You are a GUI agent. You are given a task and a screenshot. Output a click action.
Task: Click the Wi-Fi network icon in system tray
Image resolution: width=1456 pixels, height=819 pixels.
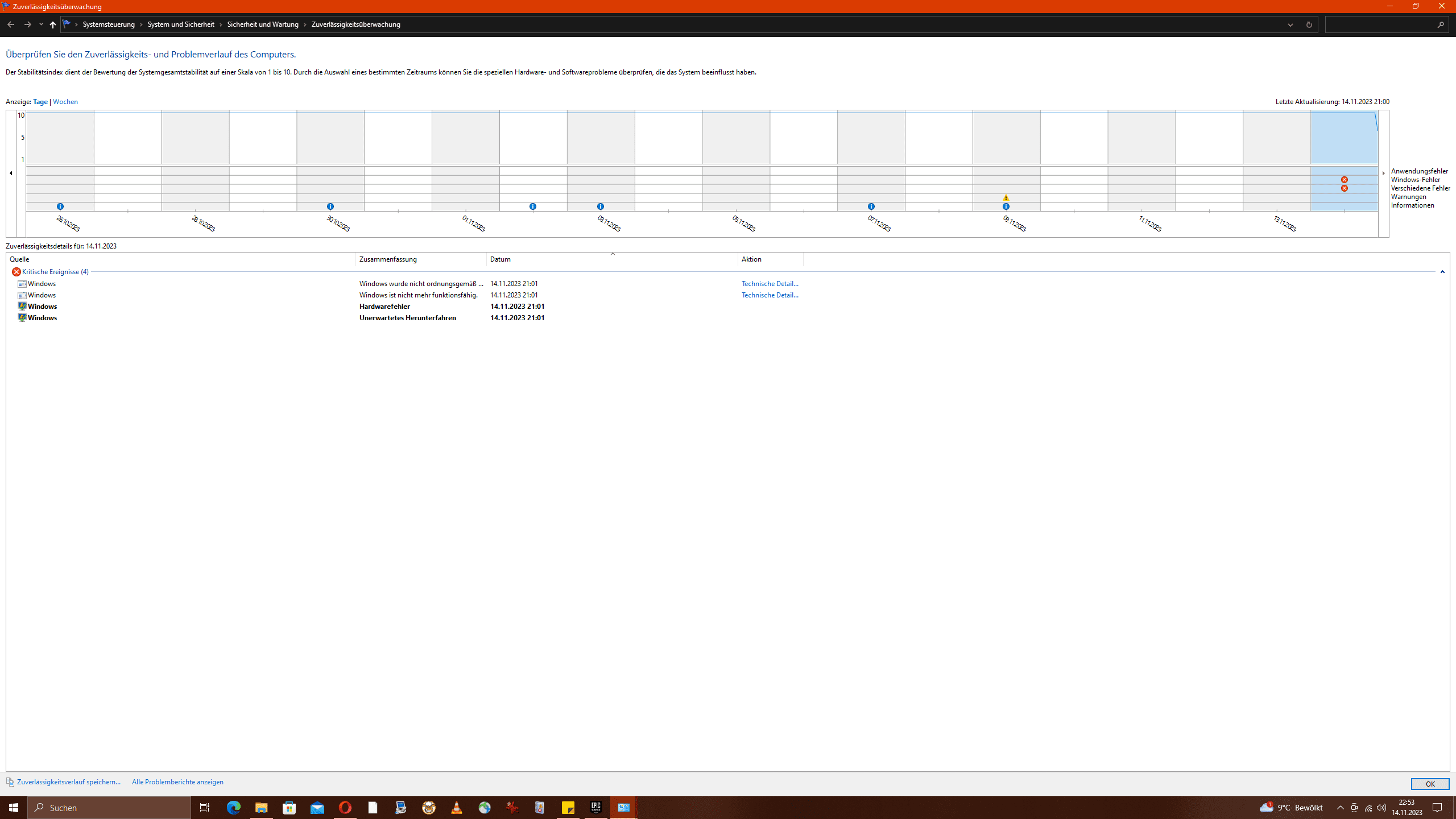click(1368, 808)
